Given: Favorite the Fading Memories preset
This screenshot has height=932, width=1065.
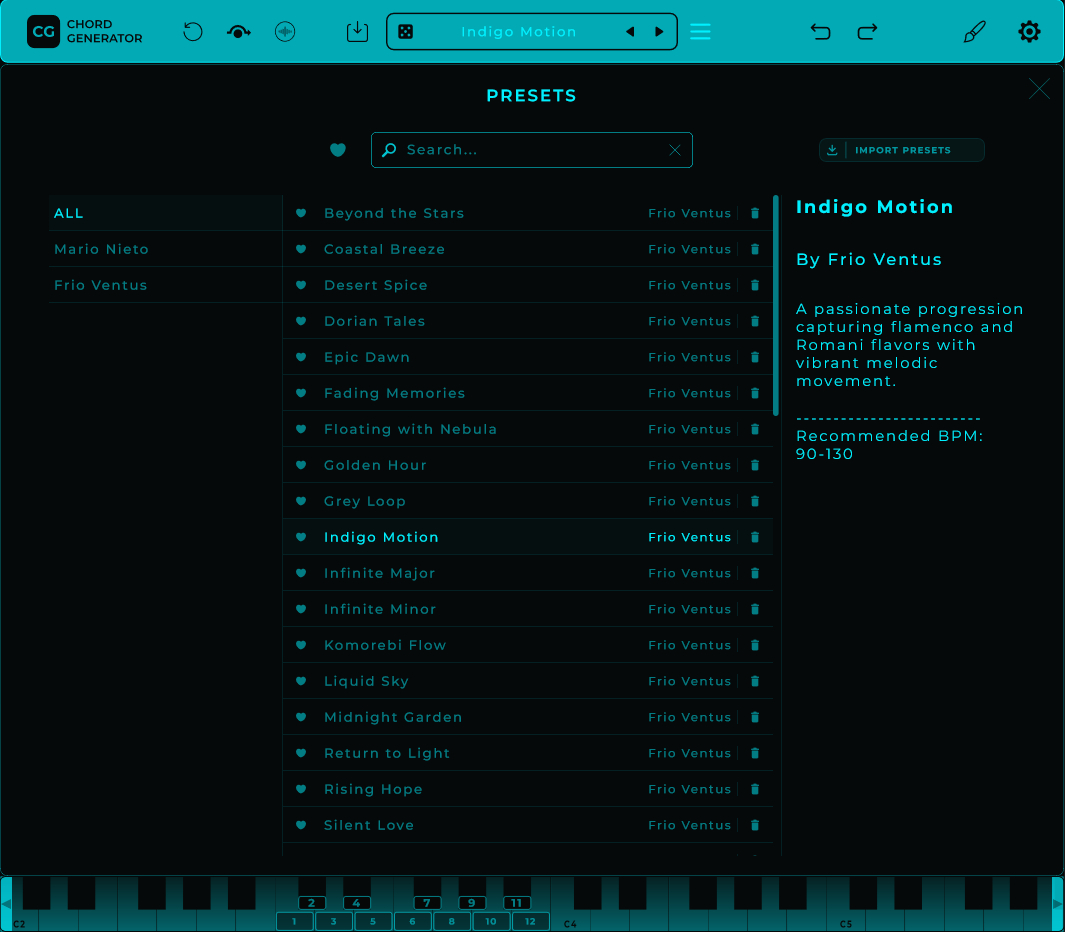Looking at the screenshot, I should tap(301, 393).
